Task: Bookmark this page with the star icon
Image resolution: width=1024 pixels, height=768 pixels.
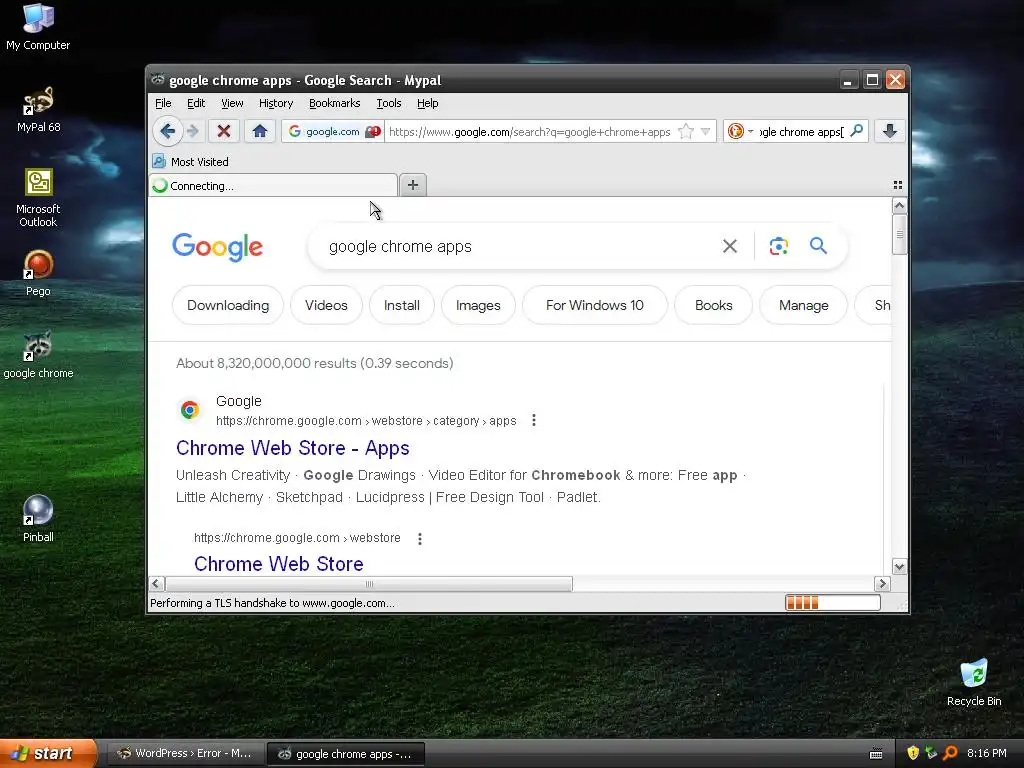Action: pyautogui.click(x=686, y=131)
